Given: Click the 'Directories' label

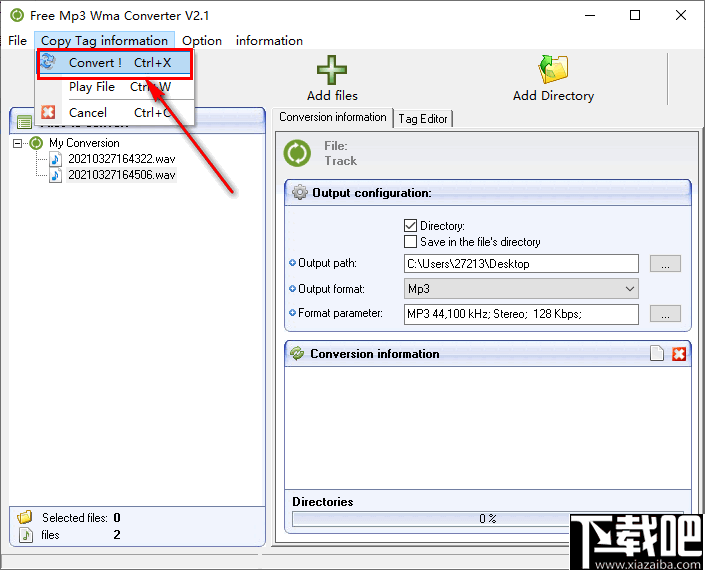Looking at the screenshot, I should pos(322,502).
